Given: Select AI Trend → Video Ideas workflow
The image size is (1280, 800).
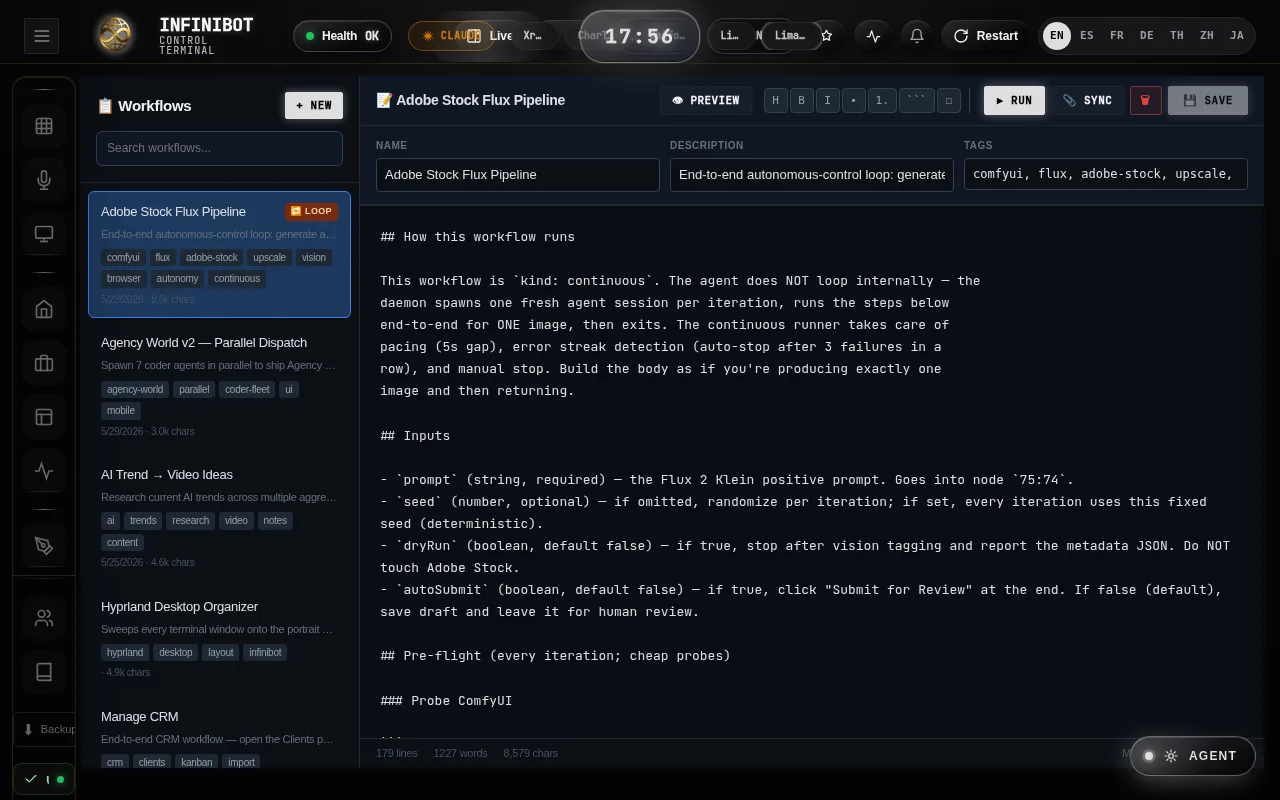Looking at the screenshot, I should pos(219,520).
